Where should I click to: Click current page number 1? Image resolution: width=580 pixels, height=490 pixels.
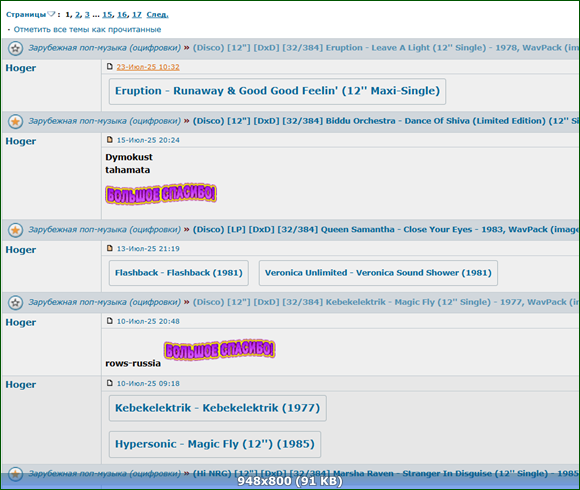(x=68, y=14)
